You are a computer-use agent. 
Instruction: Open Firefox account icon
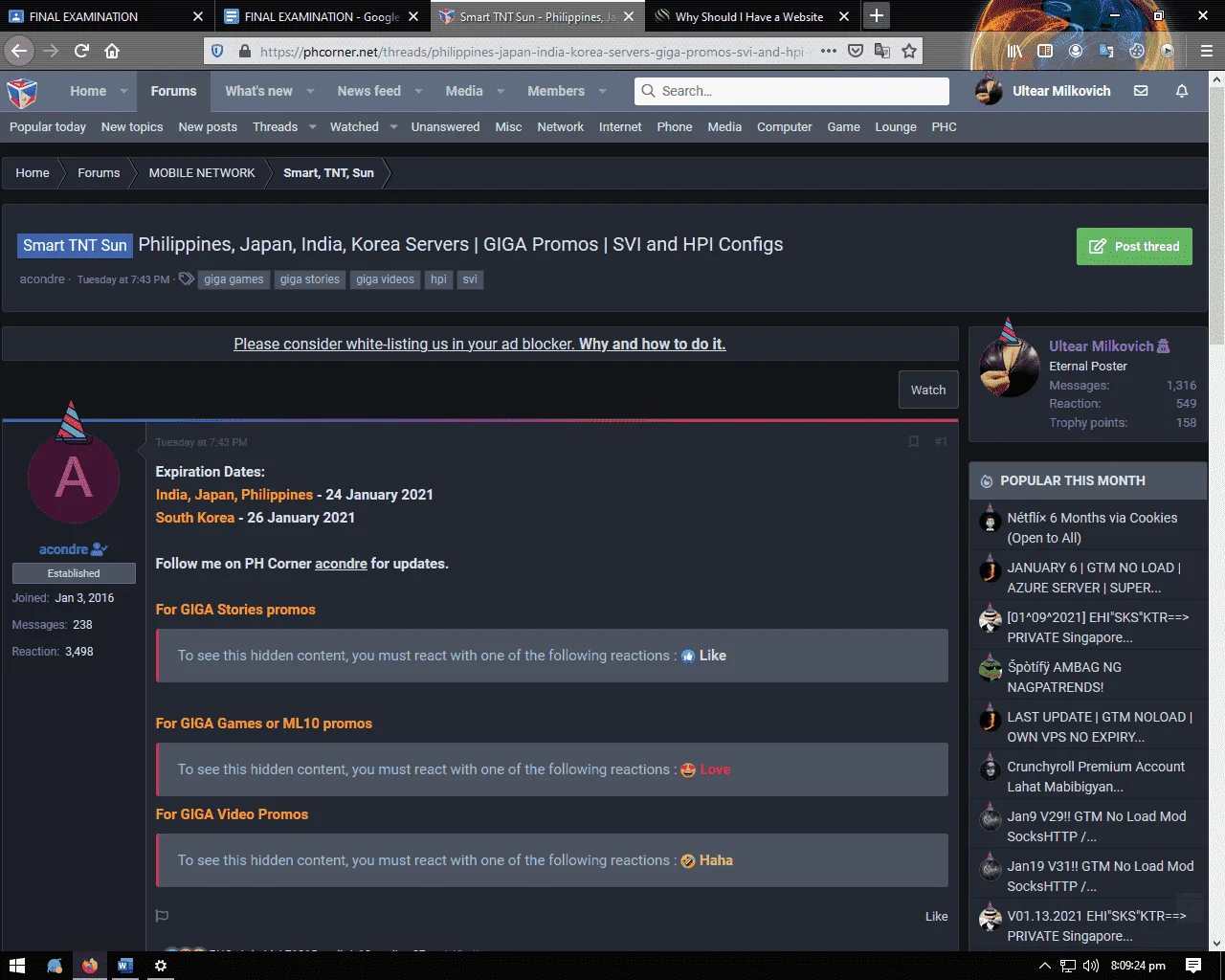coord(1076,52)
